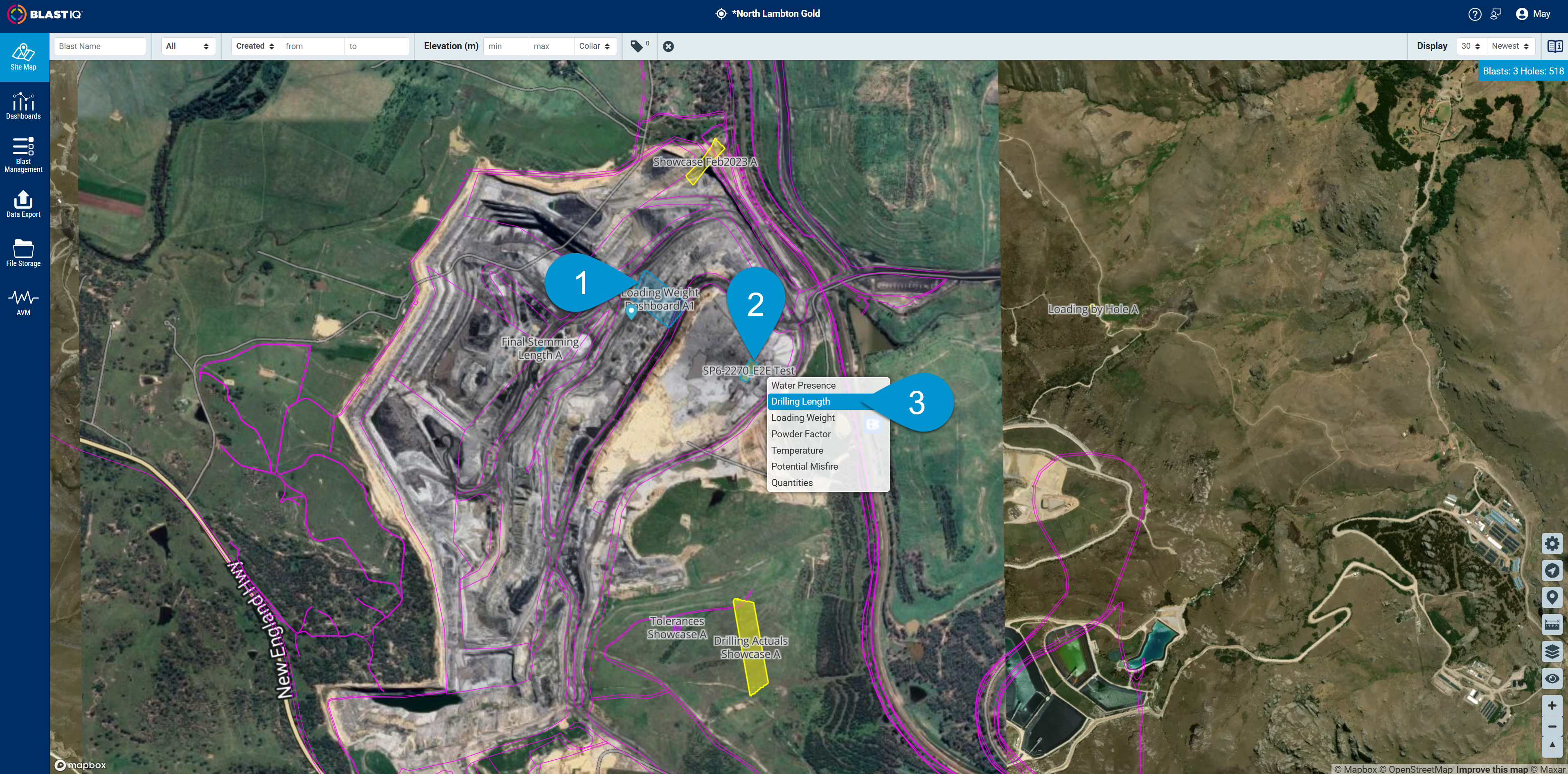The width and height of the screenshot is (1568, 774).
Task: Click the BlastIQ logo
Action: (x=45, y=14)
